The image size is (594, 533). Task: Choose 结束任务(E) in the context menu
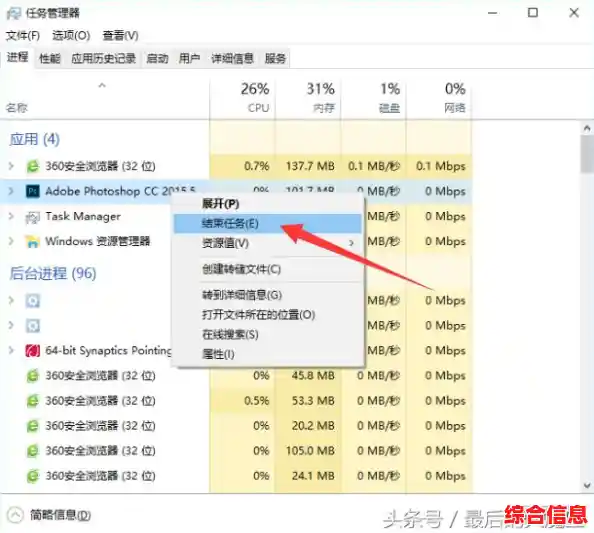(267, 224)
